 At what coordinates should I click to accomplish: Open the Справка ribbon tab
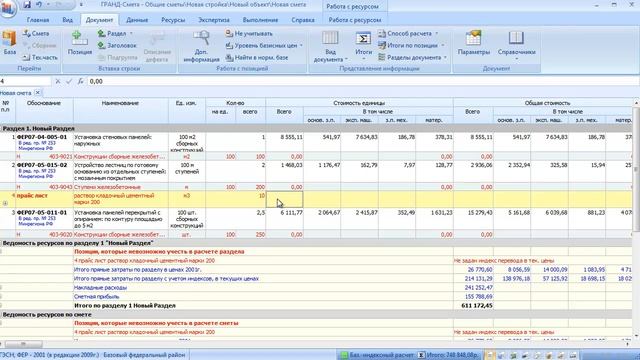(302, 20)
